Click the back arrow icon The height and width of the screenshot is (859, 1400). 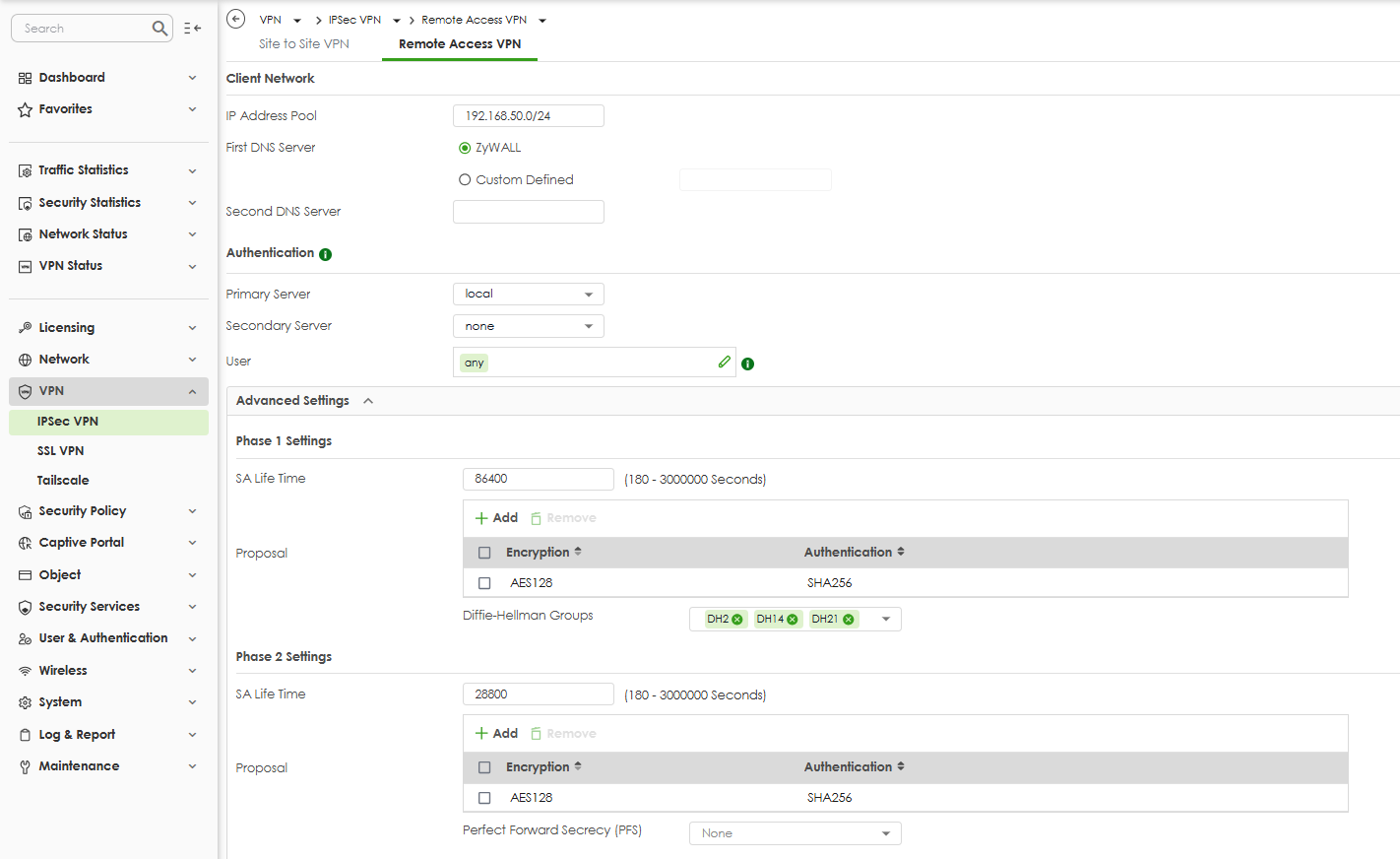tap(235, 19)
